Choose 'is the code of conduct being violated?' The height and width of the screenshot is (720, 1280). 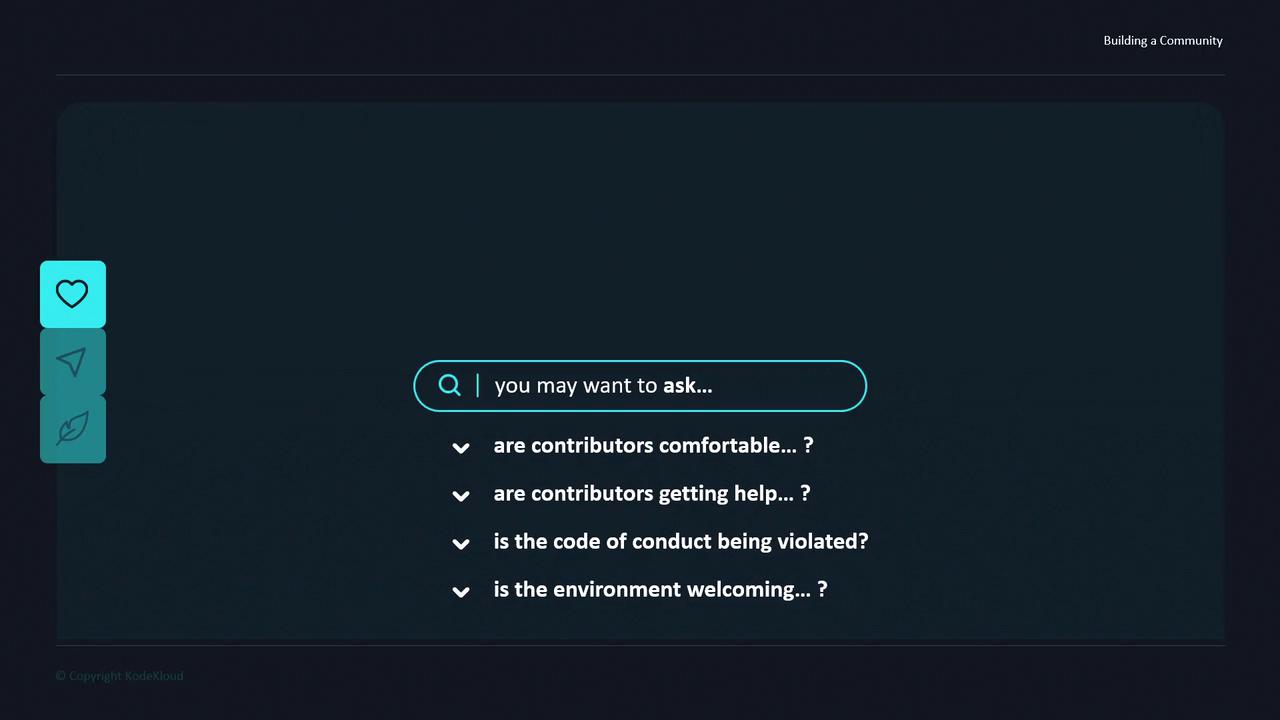(x=680, y=542)
